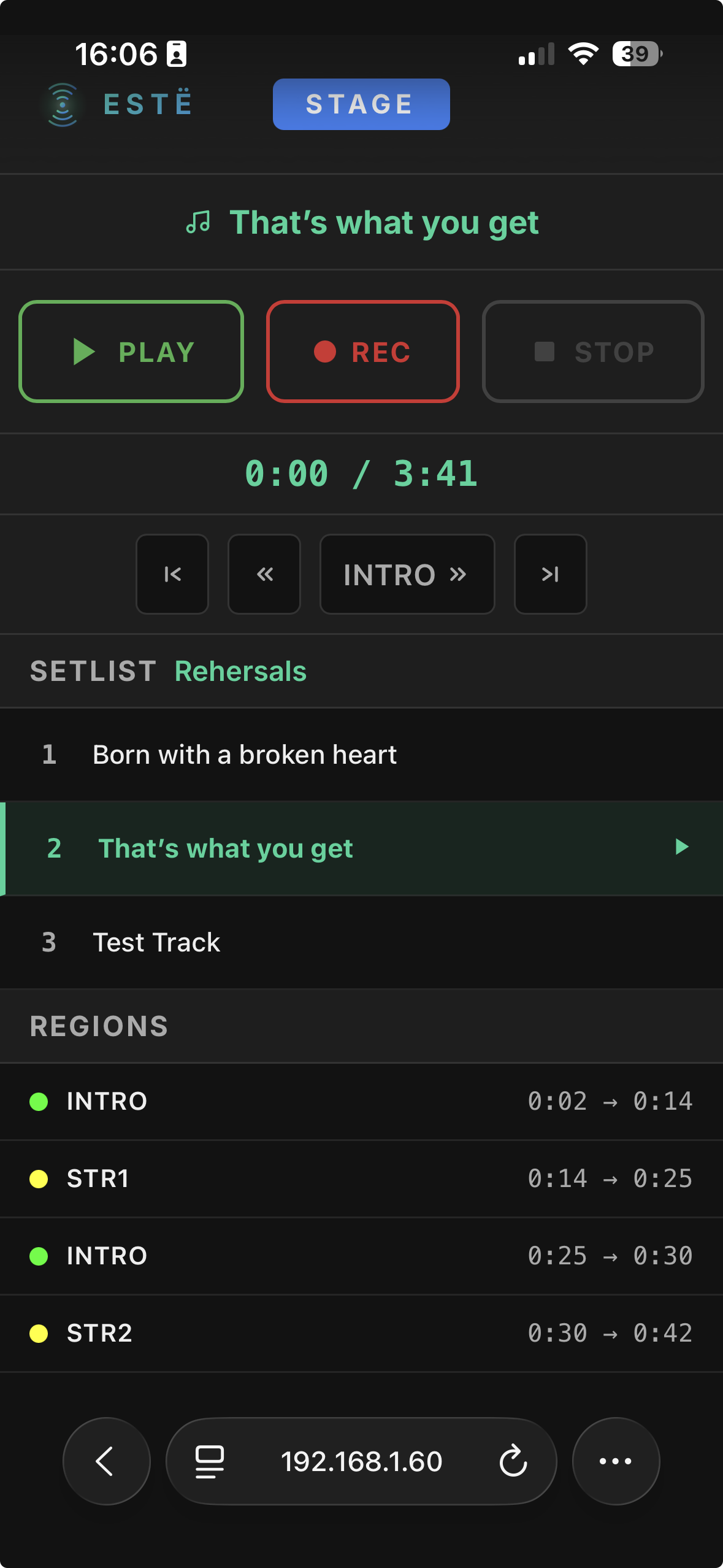Jump to start with the skip-back control

(x=172, y=574)
